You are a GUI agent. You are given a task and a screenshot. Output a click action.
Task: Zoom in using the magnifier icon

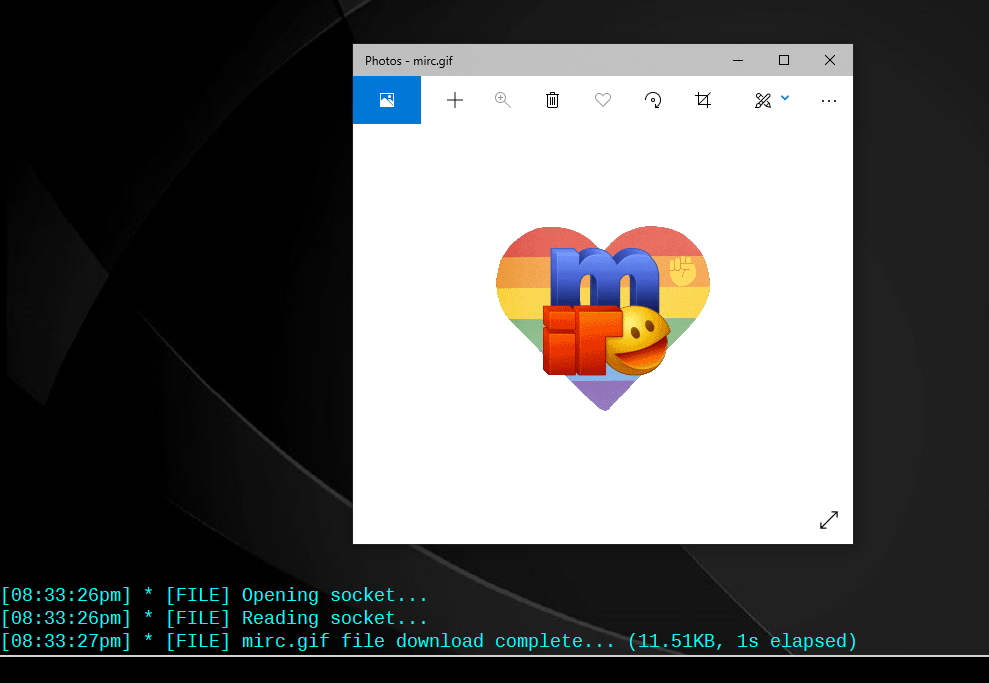503,100
